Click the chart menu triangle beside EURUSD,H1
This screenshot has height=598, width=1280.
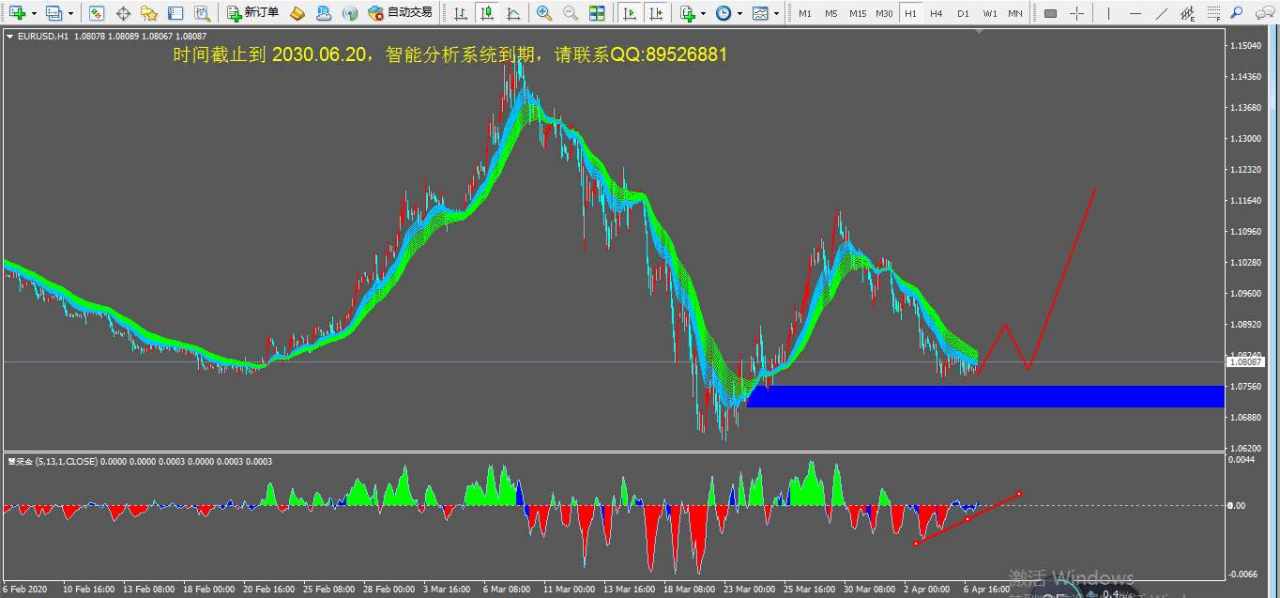10,35
